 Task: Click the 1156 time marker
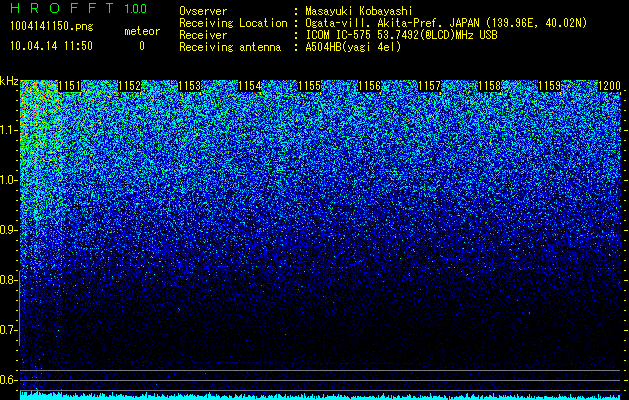369,86
